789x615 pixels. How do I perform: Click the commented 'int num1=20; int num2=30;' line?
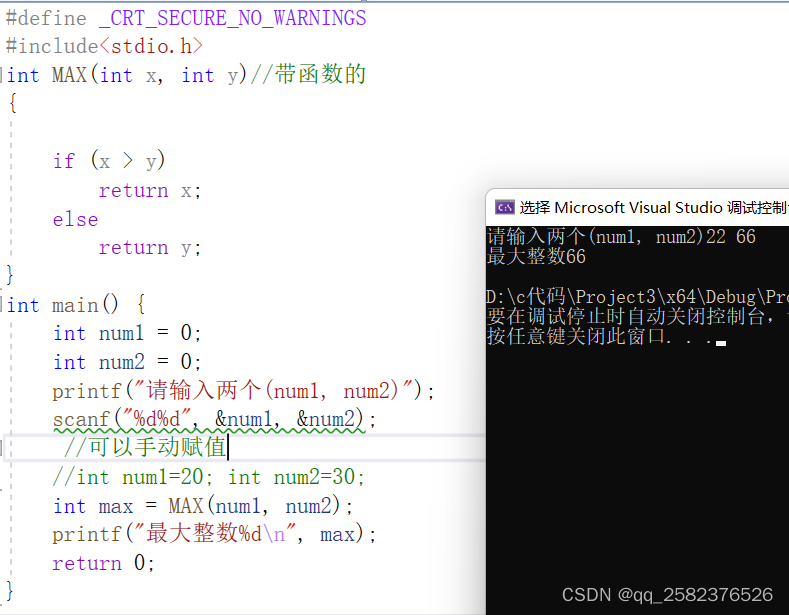pos(209,477)
